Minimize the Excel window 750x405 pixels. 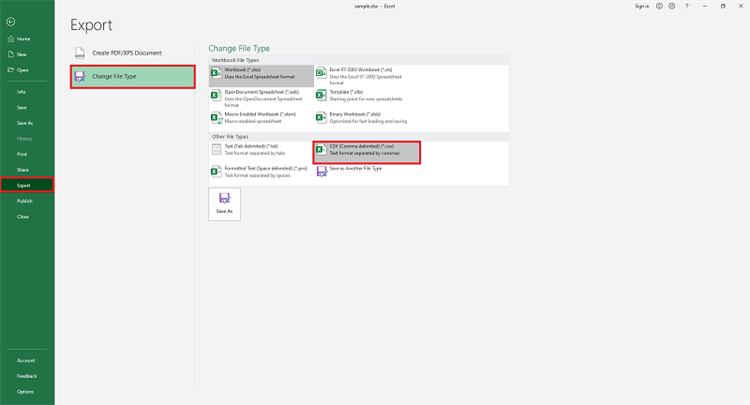click(x=705, y=6)
